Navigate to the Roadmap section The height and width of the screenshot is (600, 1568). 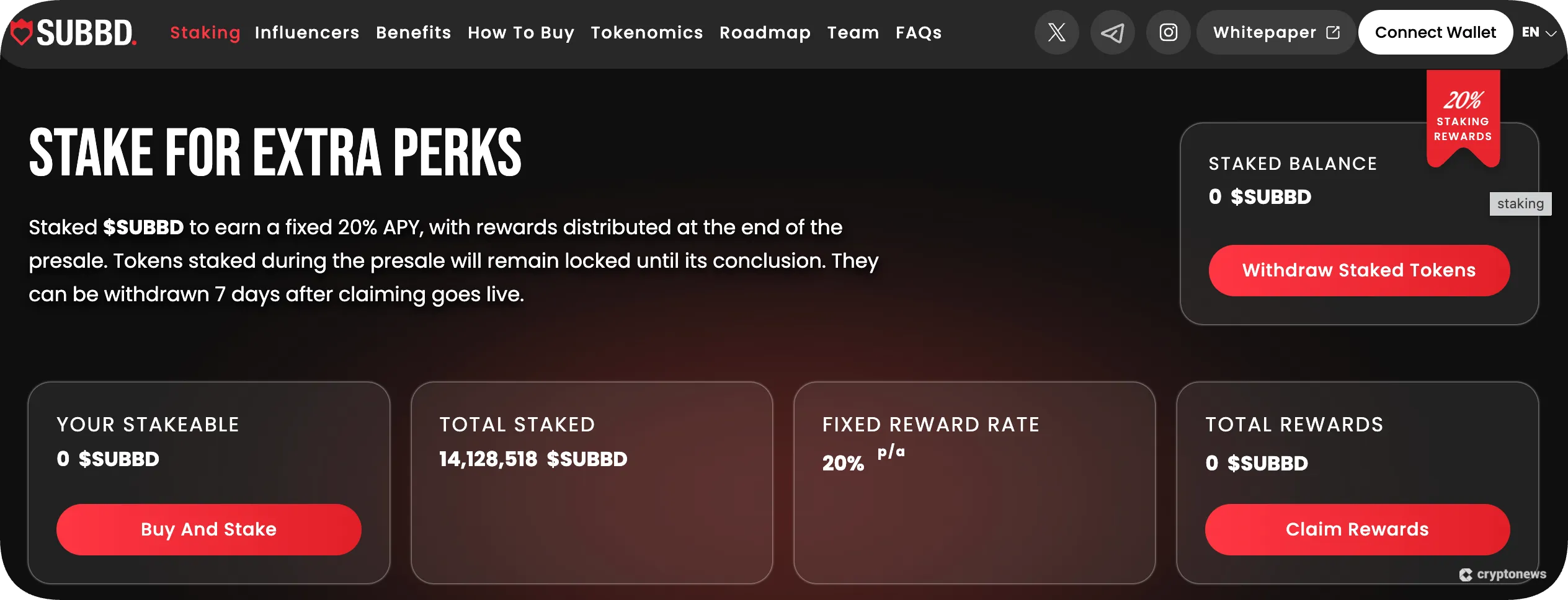click(765, 32)
